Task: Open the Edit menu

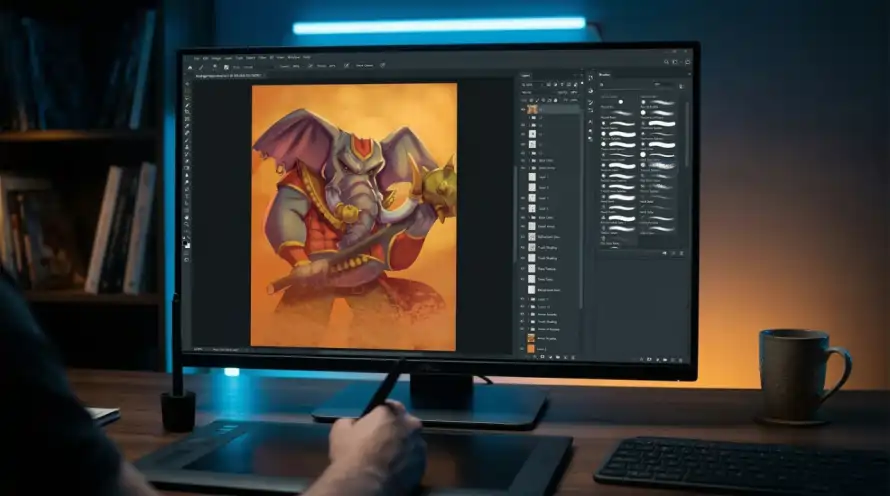Action: click(205, 58)
